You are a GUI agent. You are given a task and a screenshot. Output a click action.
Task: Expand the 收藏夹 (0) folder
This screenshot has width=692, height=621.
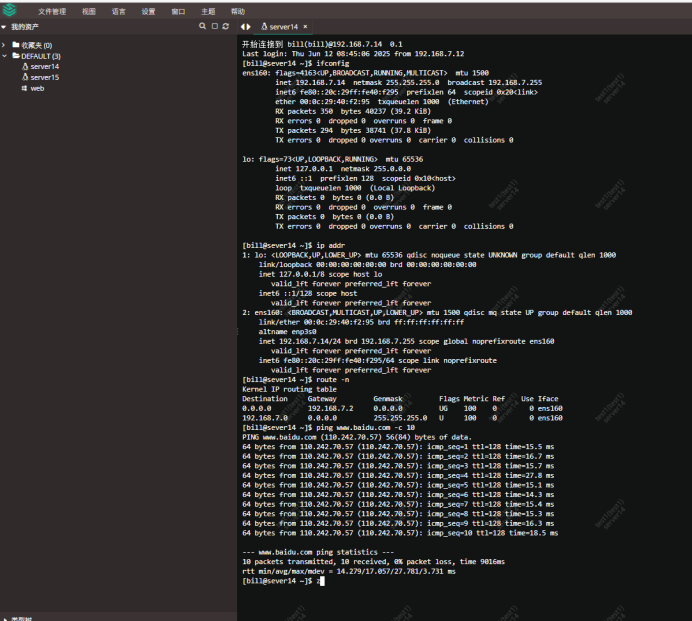point(6,45)
